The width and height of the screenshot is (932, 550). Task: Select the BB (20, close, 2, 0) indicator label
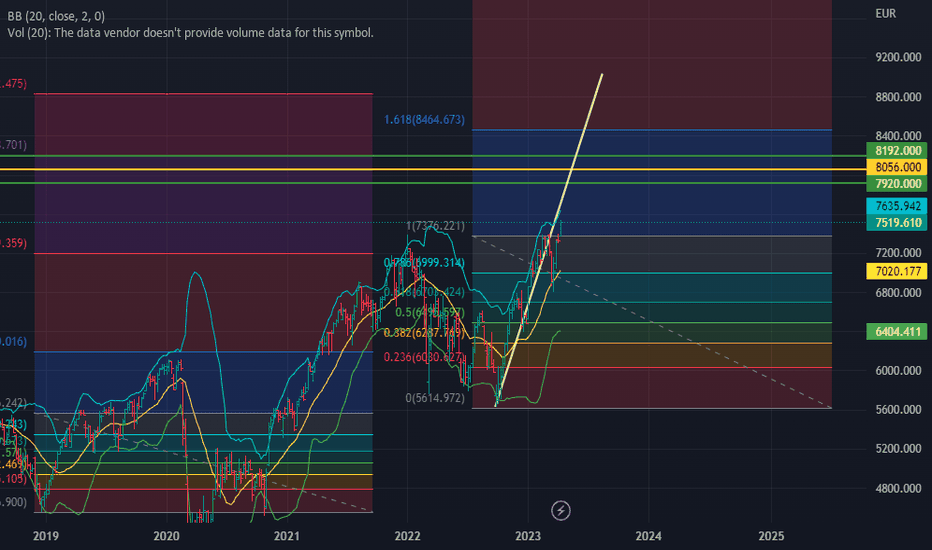56,16
